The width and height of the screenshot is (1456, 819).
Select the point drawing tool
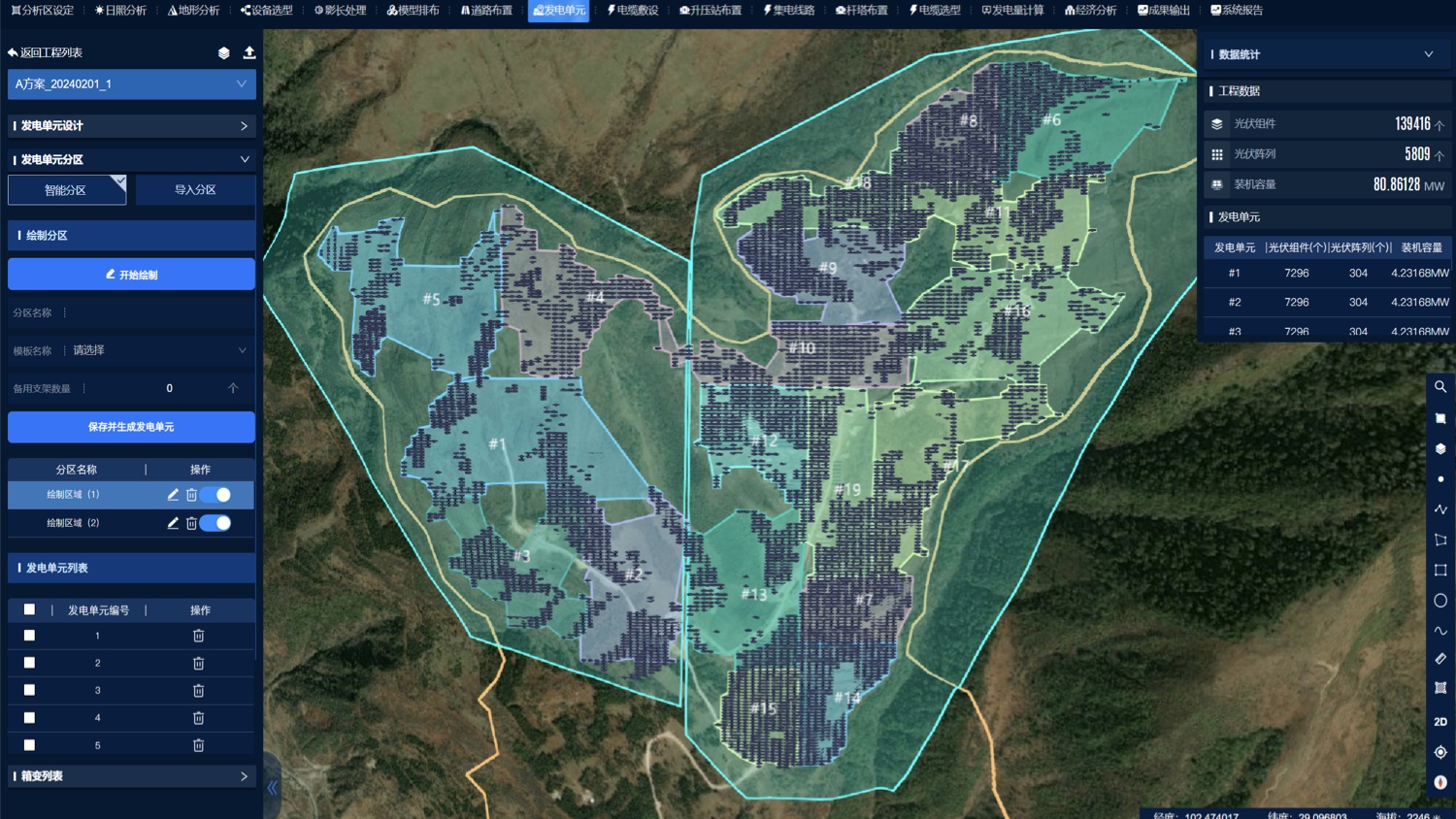[1440, 478]
